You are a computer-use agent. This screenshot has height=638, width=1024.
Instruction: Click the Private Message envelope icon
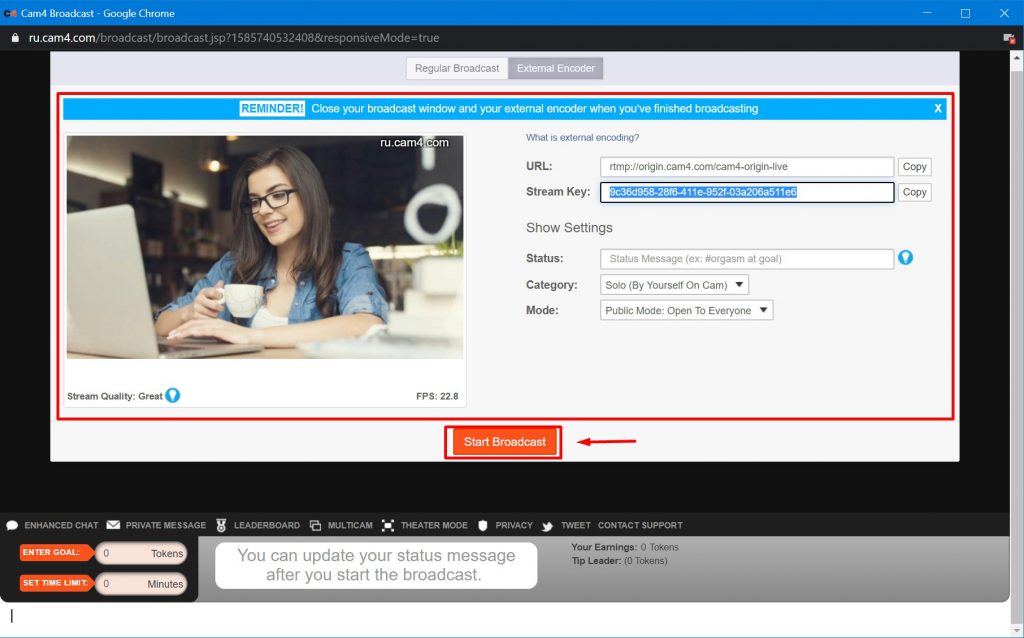tap(113, 525)
